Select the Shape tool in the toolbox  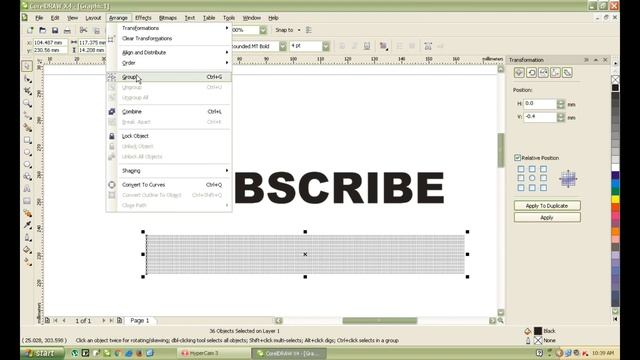[27, 78]
